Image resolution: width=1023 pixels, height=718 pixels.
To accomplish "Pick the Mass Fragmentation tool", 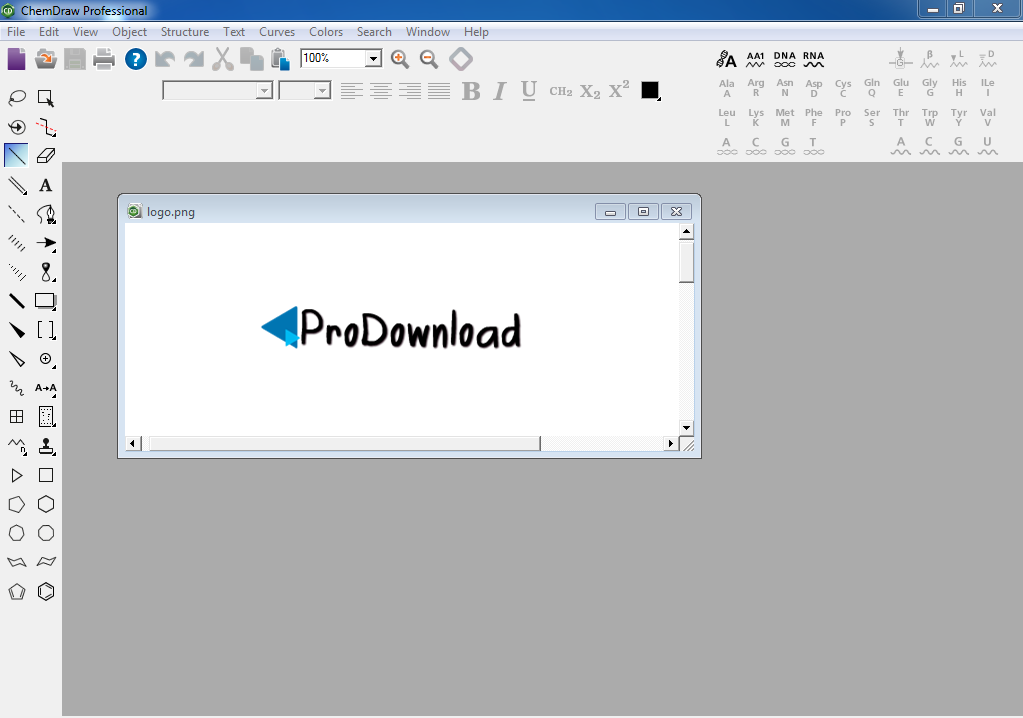I will tap(46, 127).
